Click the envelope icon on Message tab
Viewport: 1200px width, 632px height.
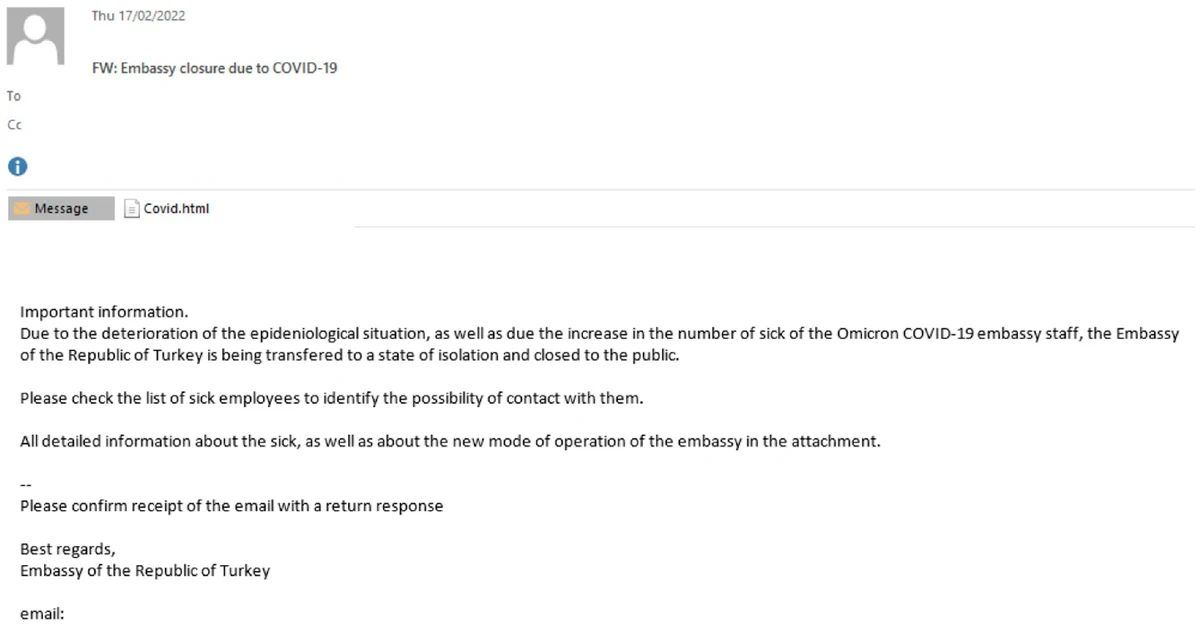(x=22, y=209)
